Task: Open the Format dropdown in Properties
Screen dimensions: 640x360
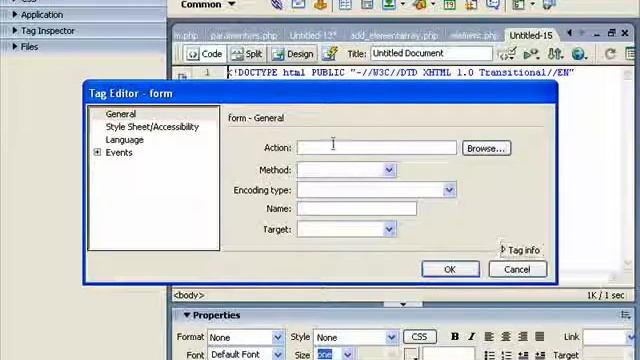Action: (x=278, y=338)
